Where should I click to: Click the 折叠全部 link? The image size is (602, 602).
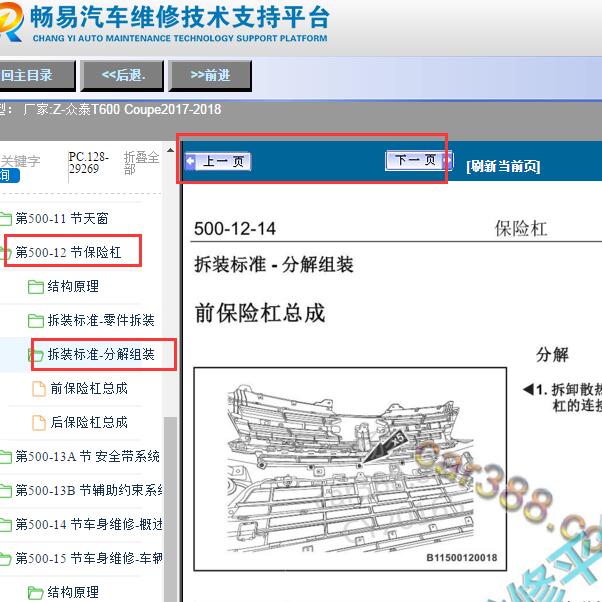(141, 163)
